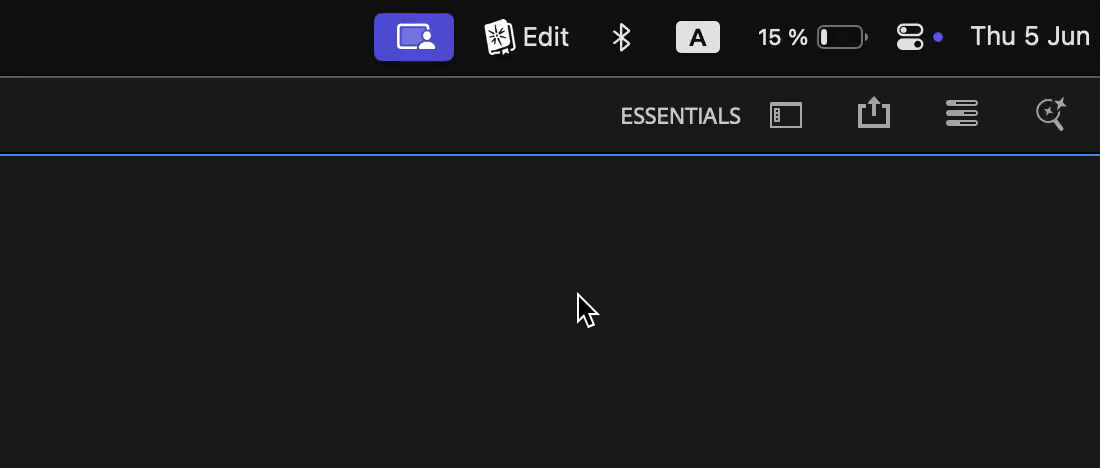Viewport: 1100px width, 468px height.
Task: Open the Thu 5 Jun date menu
Action: tap(1030, 38)
